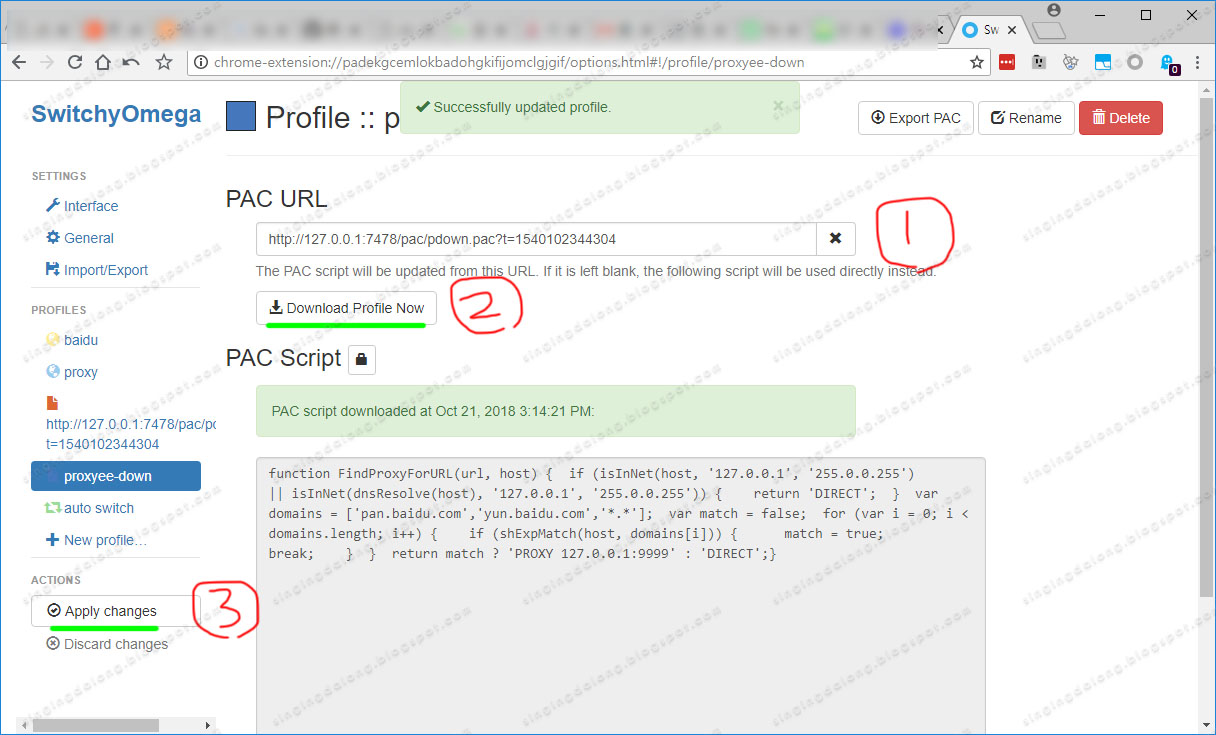Viewport: 1216px width, 735px height.
Task: Click inside the PAC script text area
Action: point(621,595)
